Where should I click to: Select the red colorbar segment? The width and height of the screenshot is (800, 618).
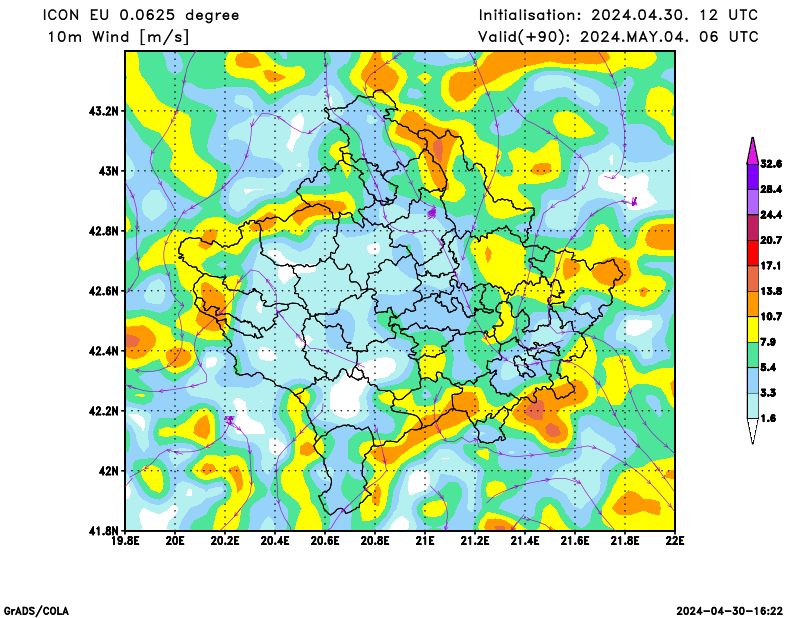click(x=753, y=253)
